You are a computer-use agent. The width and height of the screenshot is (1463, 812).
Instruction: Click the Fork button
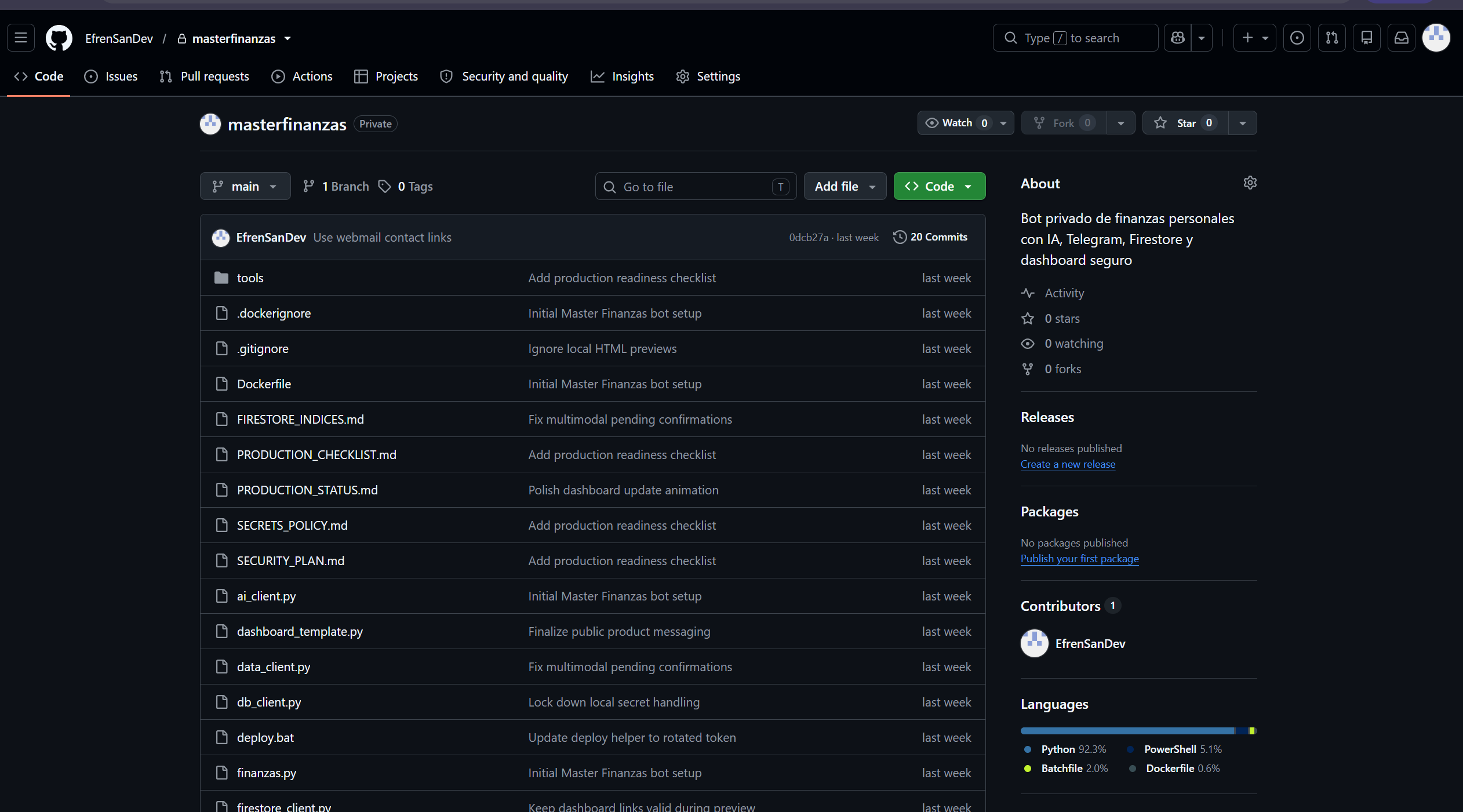[1064, 123]
